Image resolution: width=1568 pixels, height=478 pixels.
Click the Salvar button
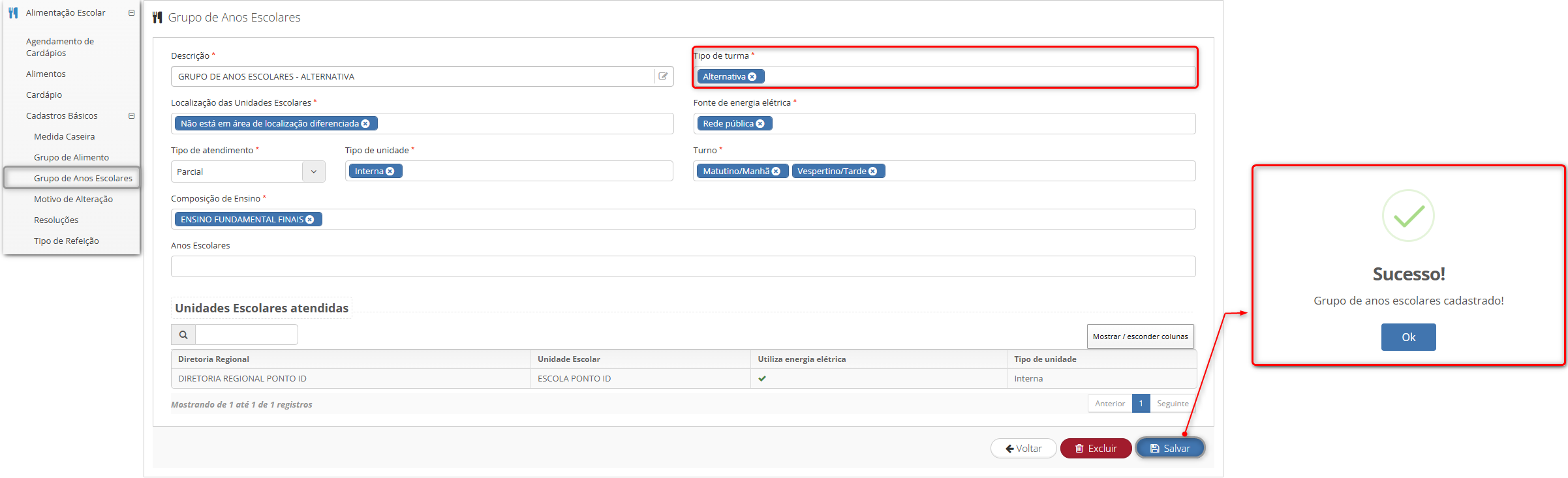pyautogui.click(x=1170, y=448)
